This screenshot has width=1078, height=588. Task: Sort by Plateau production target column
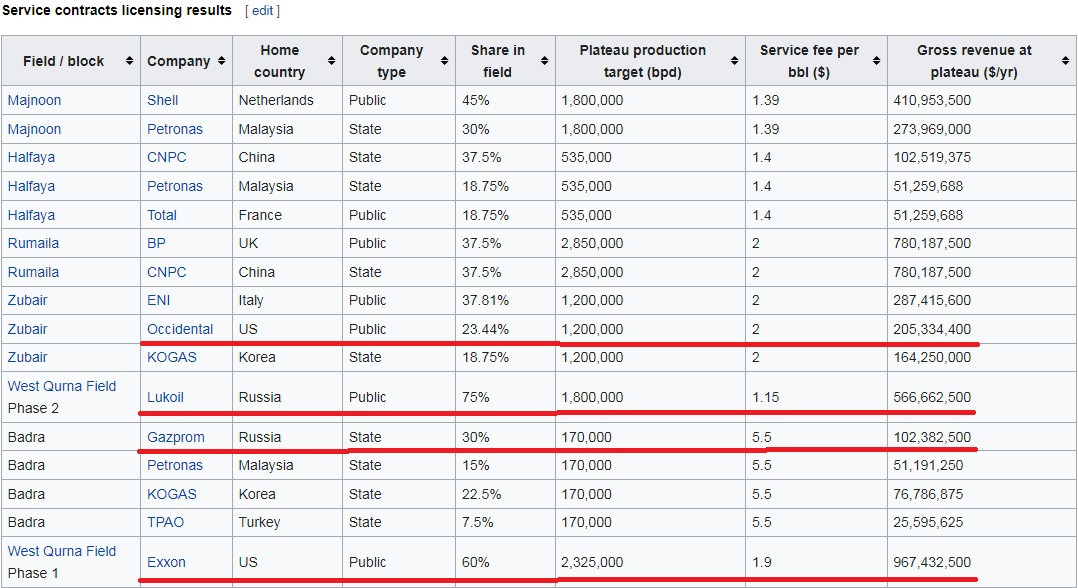coord(734,61)
